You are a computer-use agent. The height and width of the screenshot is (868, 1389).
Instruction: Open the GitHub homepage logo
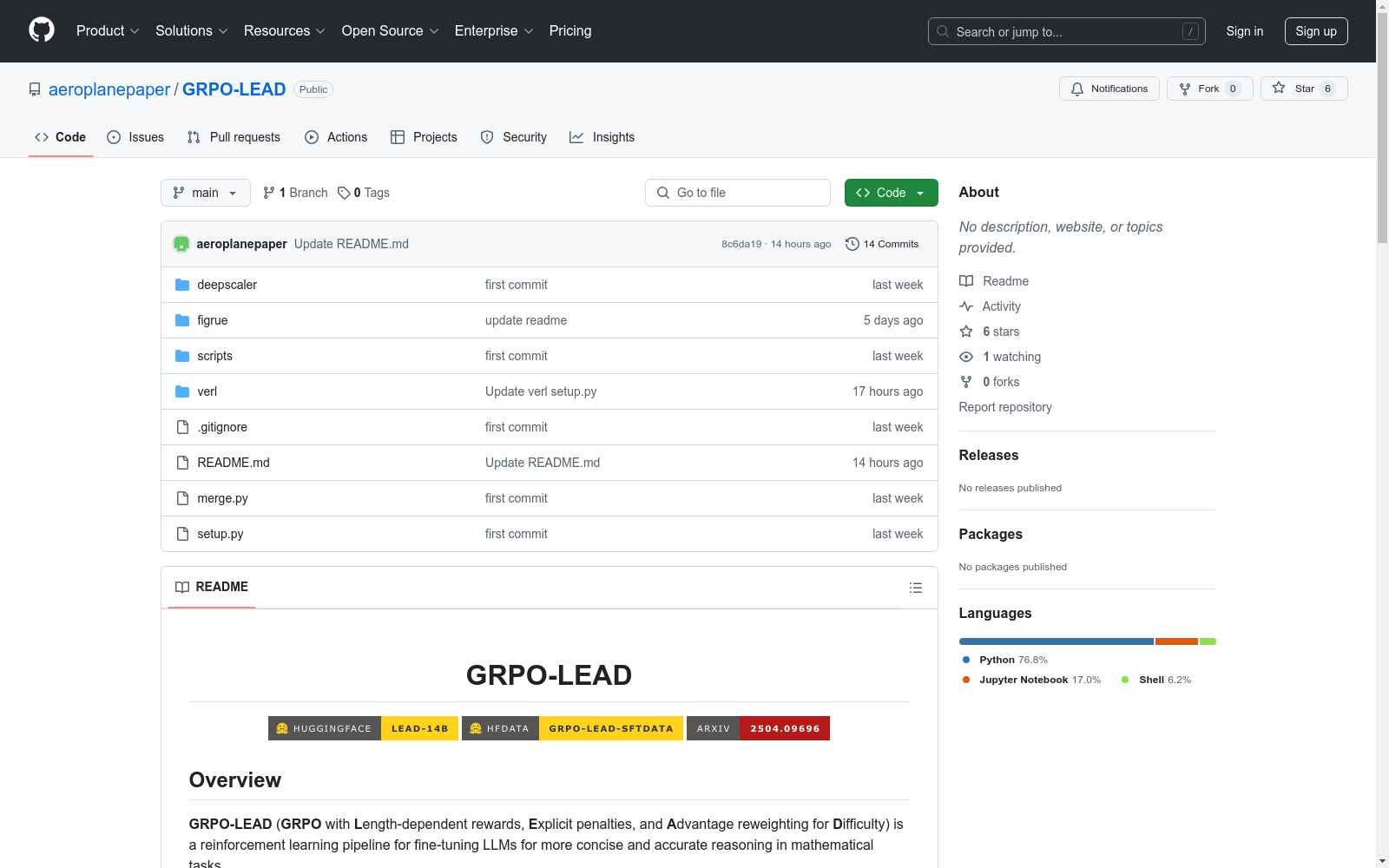point(42,30)
